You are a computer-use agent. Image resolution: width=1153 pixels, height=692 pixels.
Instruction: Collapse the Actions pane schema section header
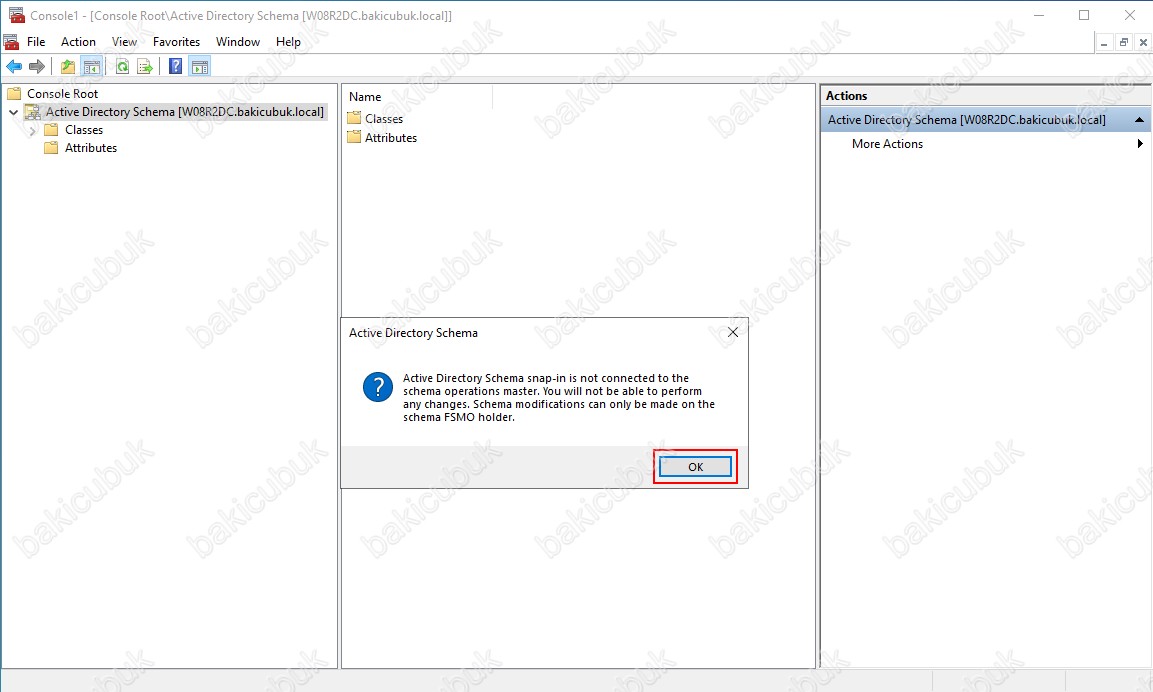pos(1139,120)
